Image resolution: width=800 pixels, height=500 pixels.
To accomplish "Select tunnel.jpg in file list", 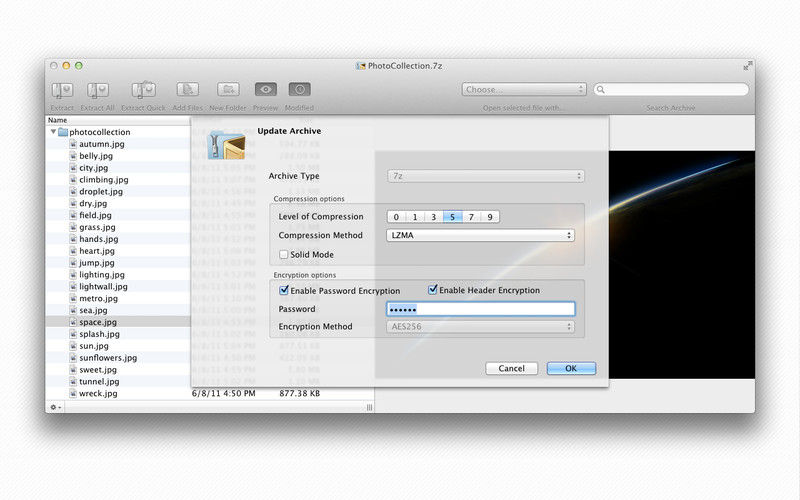I will pos(99,382).
